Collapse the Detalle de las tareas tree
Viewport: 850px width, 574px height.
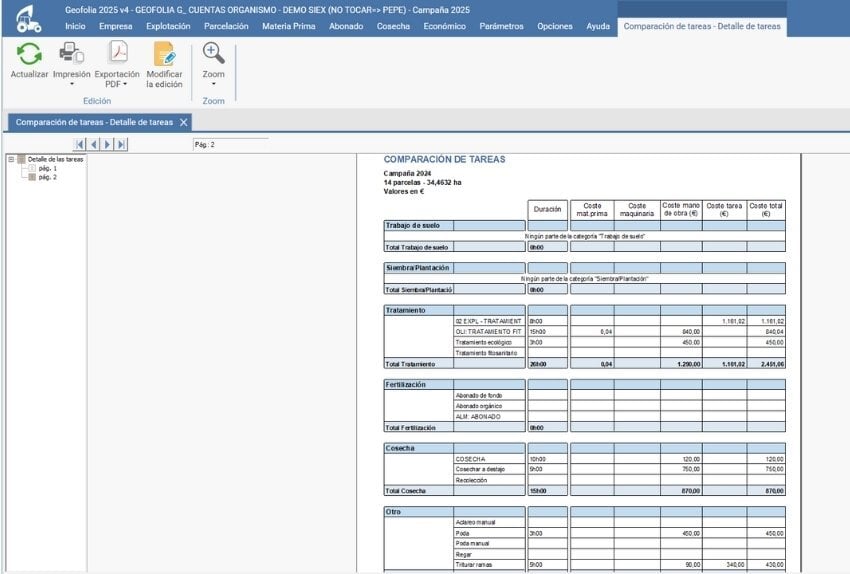pyautogui.click(x=10, y=159)
